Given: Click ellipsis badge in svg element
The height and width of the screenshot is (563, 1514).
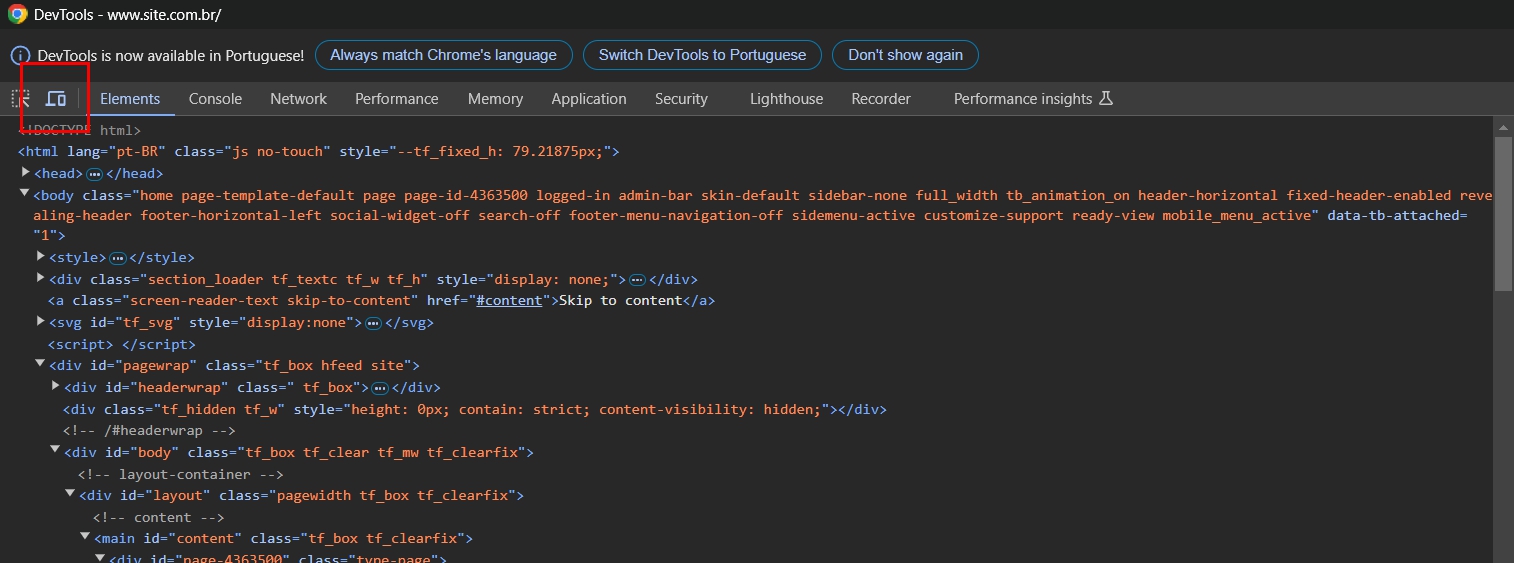Looking at the screenshot, I should coord(373,323).
